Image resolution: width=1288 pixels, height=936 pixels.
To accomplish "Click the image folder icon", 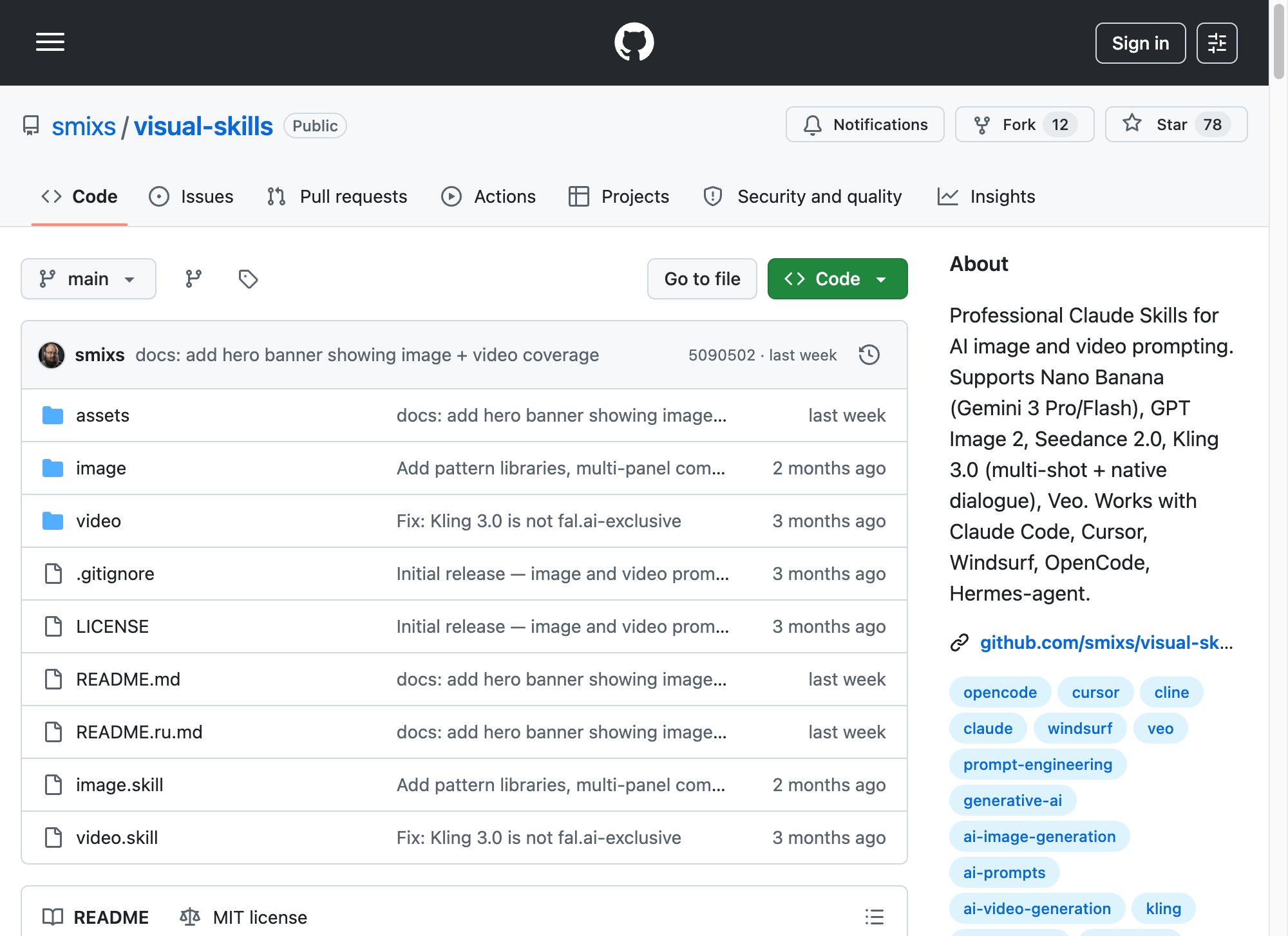I will [x=53, y=468].
